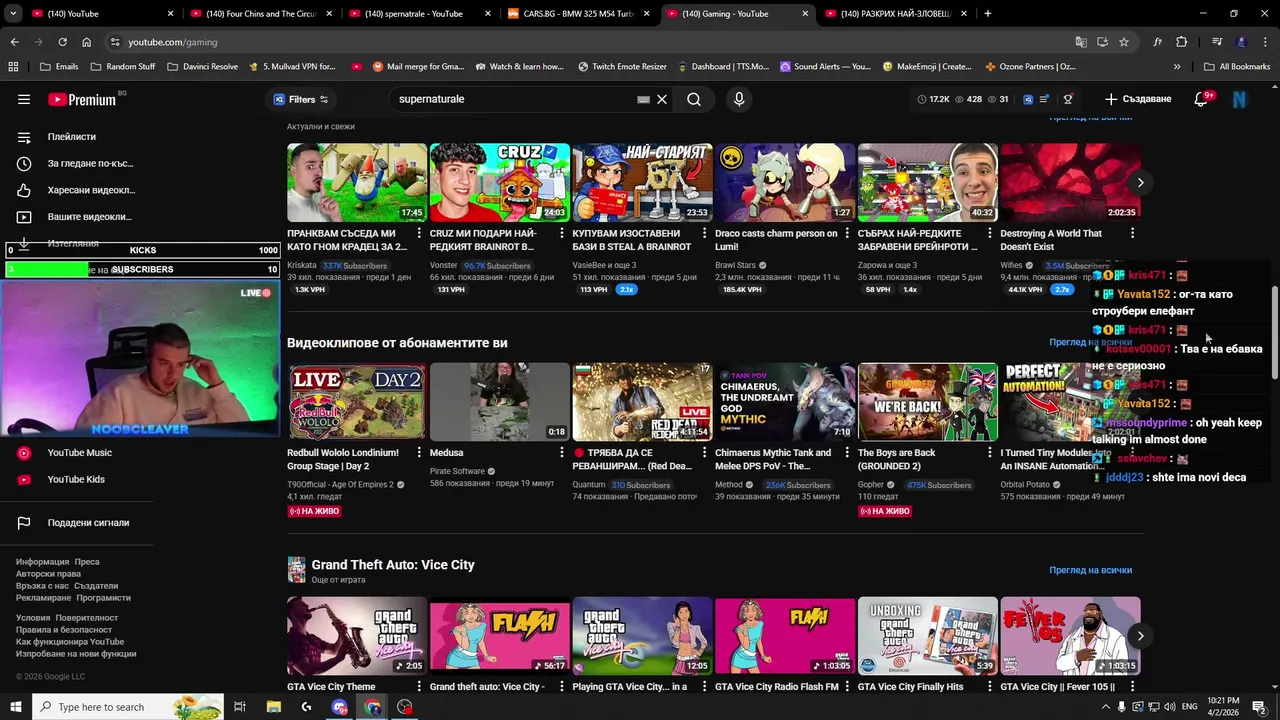The image size is (1280, 720).
Task: Show hidden system tray icons
Action: coord(1106,707)
